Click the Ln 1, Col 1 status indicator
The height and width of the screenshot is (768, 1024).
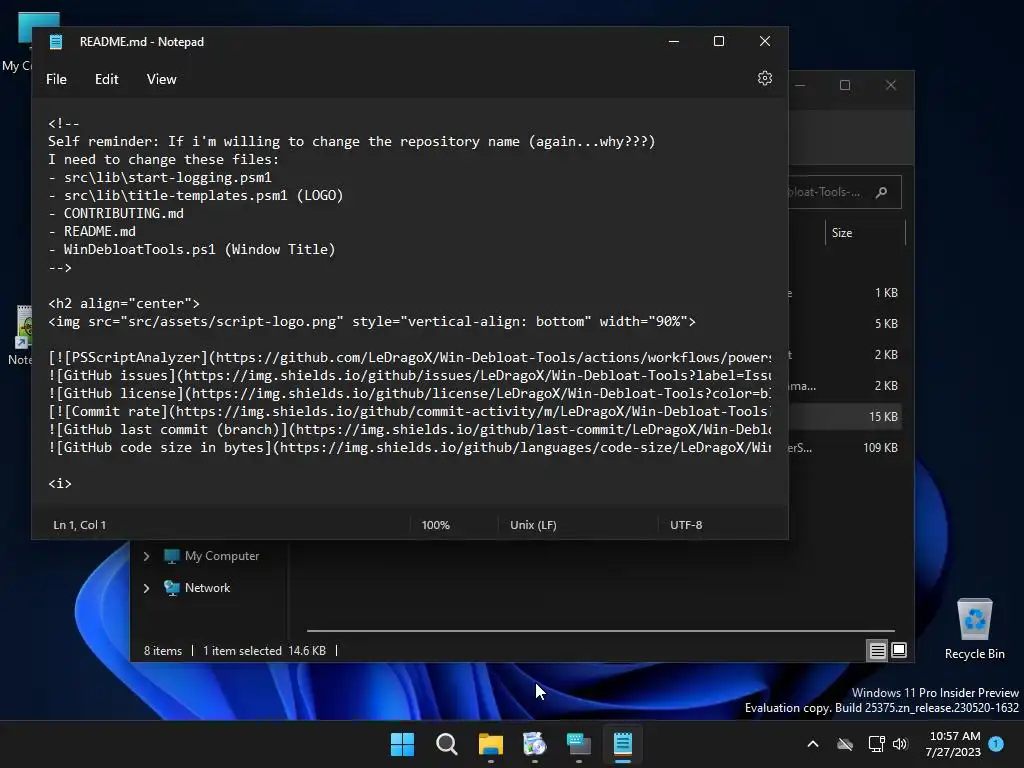pyautogui.click(x=80, y=525)
